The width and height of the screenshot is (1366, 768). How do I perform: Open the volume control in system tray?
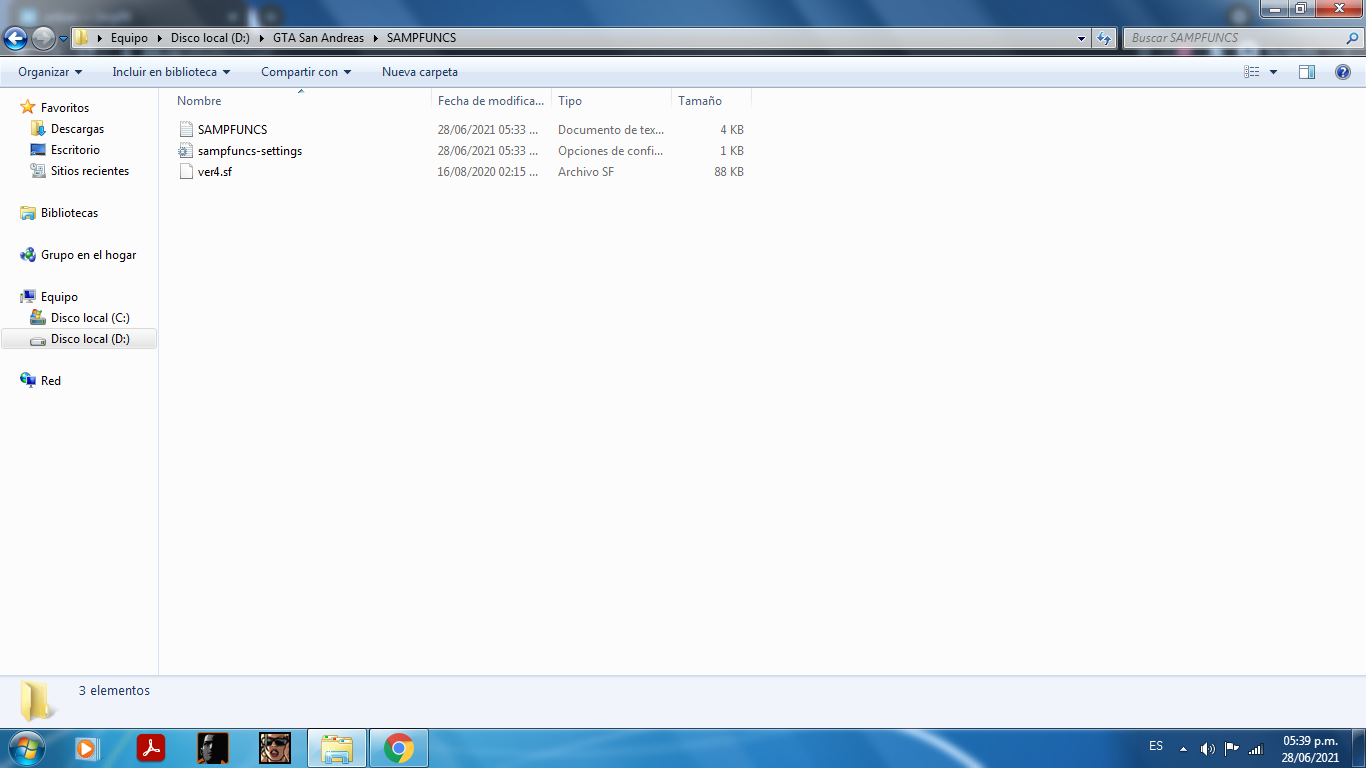1208,748
